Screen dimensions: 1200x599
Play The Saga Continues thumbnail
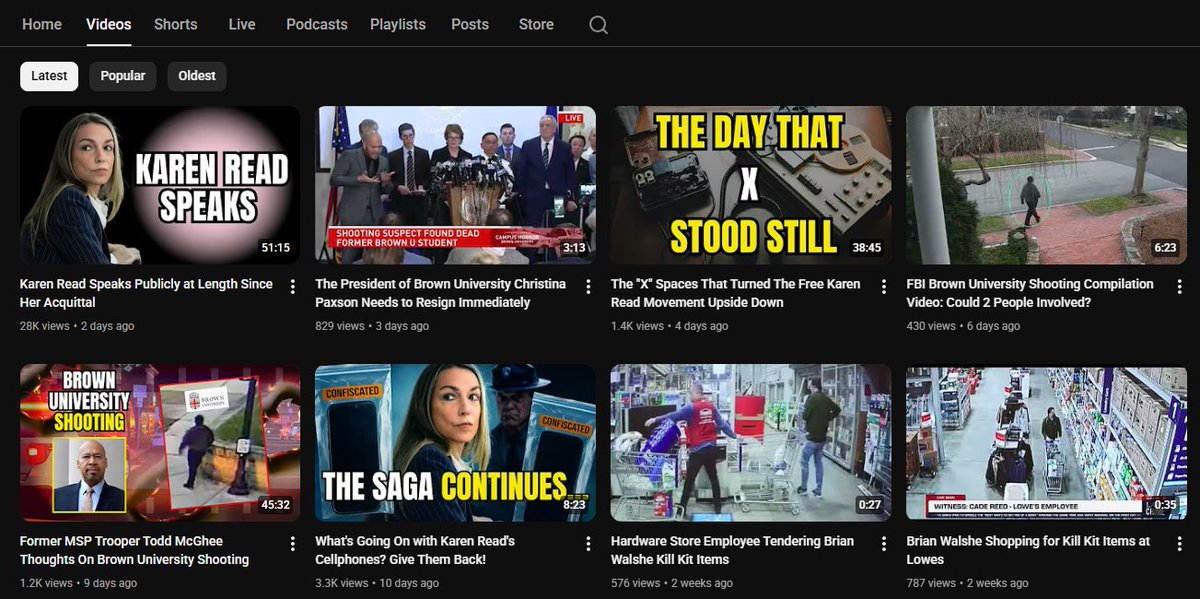[x=455, y=442]
